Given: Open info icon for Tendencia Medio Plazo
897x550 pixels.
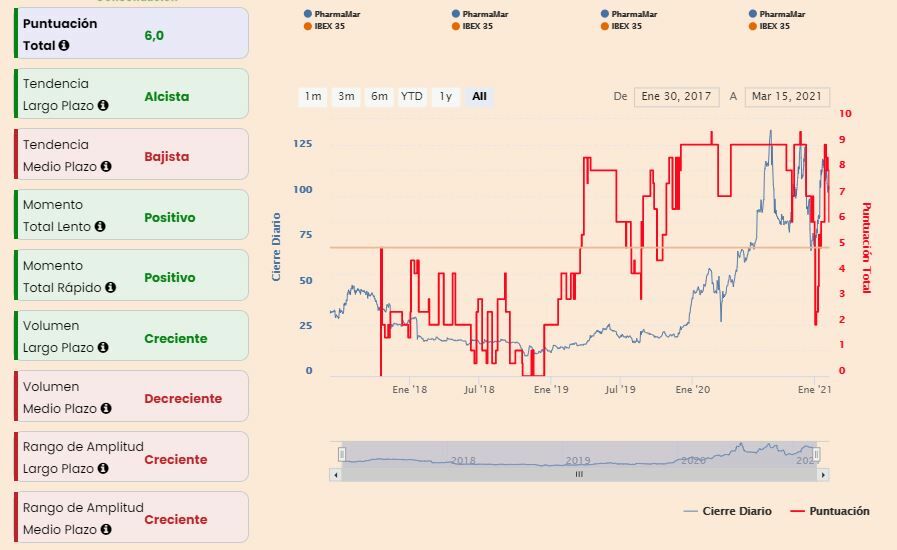Looking at the screenshot, I should 106,166.
